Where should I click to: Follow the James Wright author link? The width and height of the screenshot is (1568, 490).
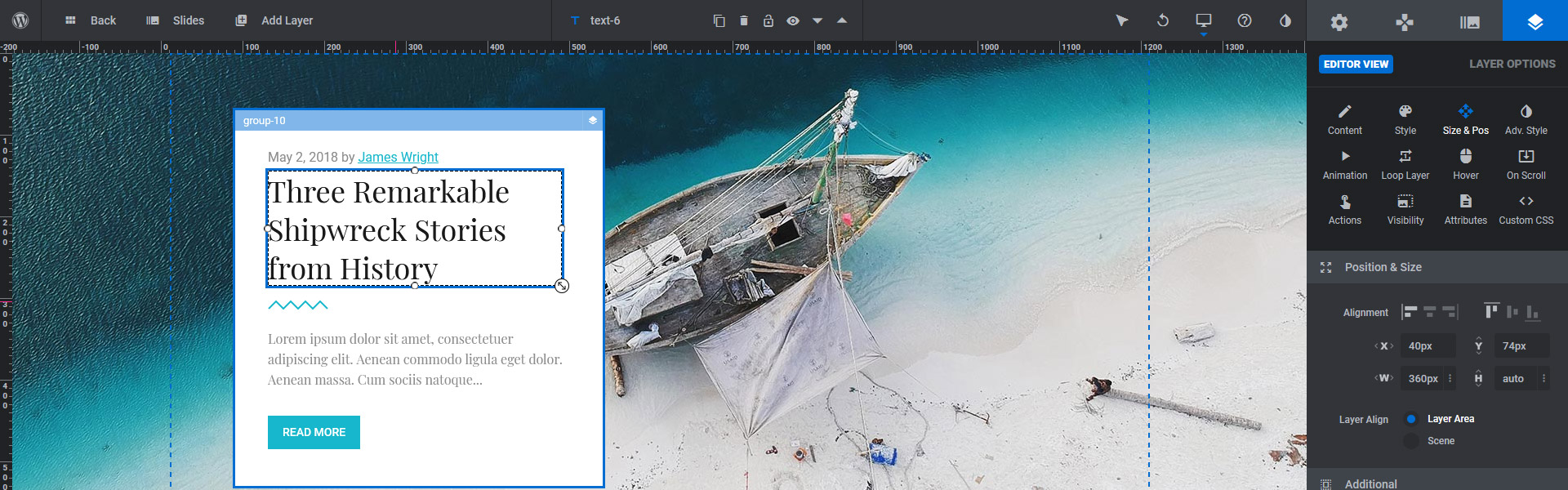[398, 157]
